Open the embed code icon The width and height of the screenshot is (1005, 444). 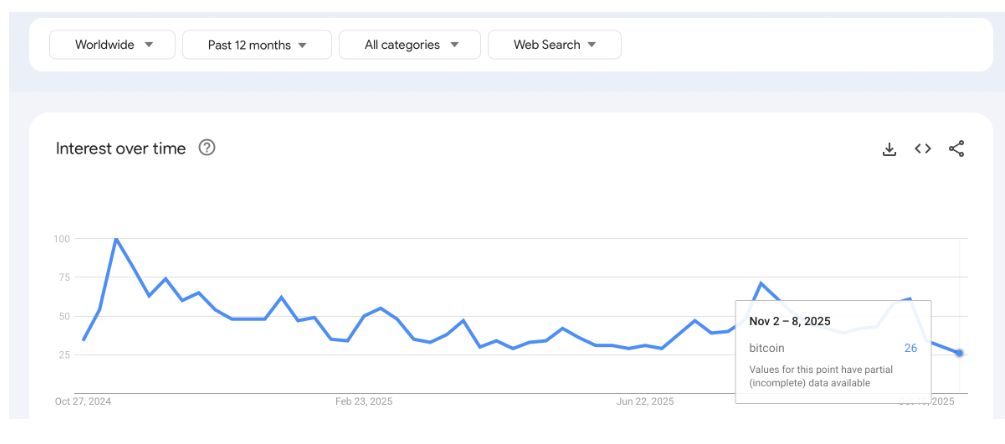923,149
